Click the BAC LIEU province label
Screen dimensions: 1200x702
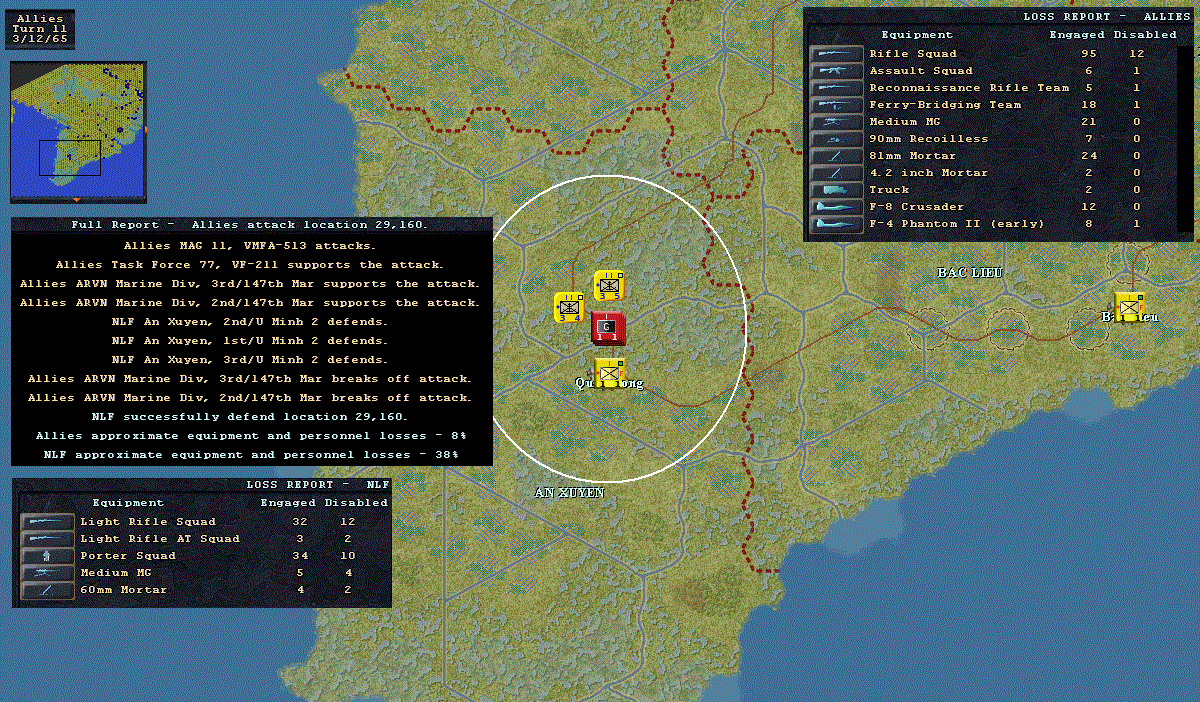(x=970, y=273)
